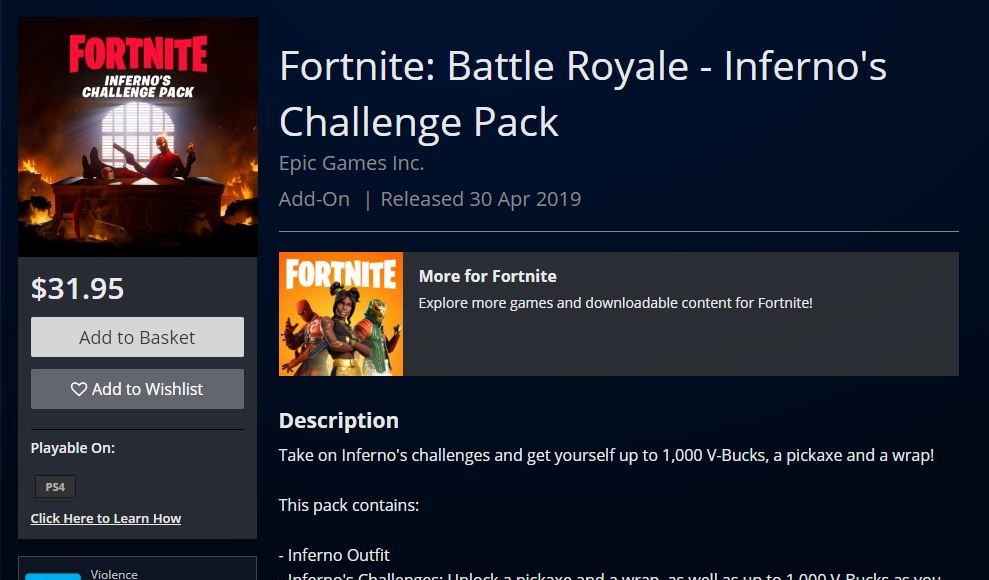Click the Explore more games banner text

click(615, 302)
